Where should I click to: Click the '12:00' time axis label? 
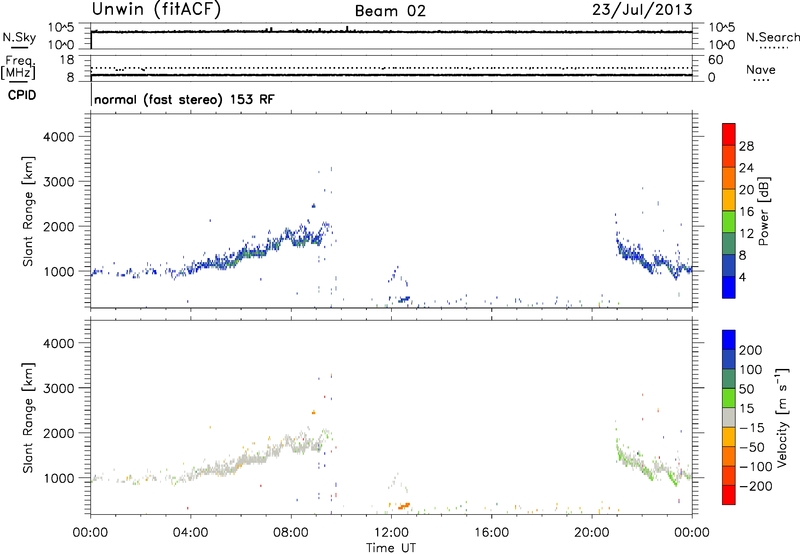pos(391,533)
